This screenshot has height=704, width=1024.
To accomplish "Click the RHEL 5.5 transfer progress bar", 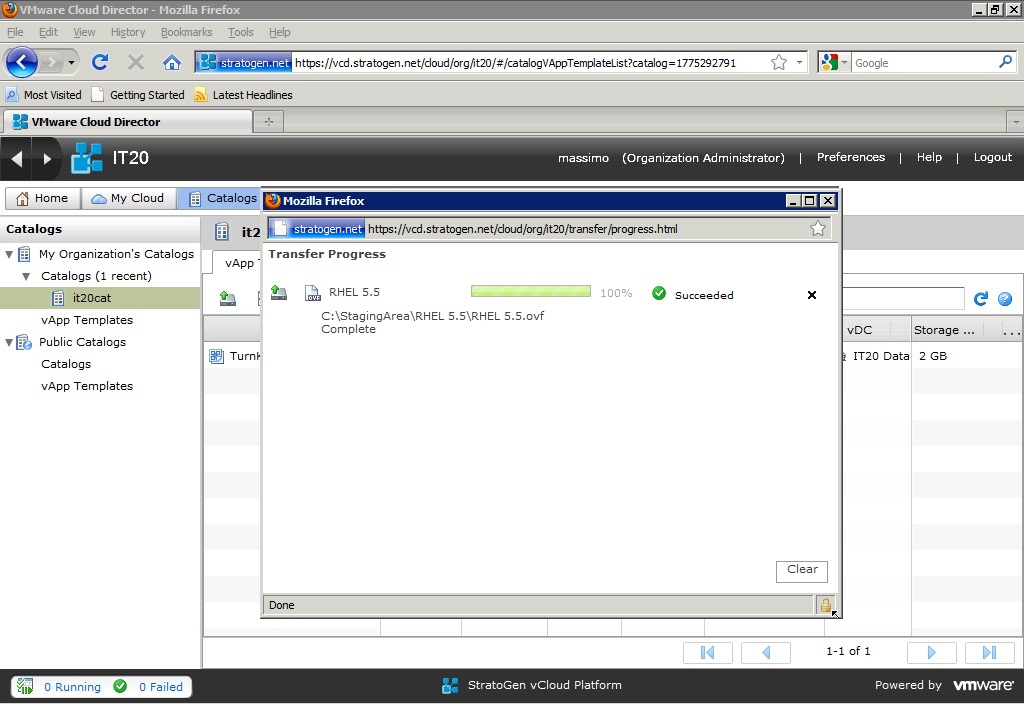I will (530, 291).
